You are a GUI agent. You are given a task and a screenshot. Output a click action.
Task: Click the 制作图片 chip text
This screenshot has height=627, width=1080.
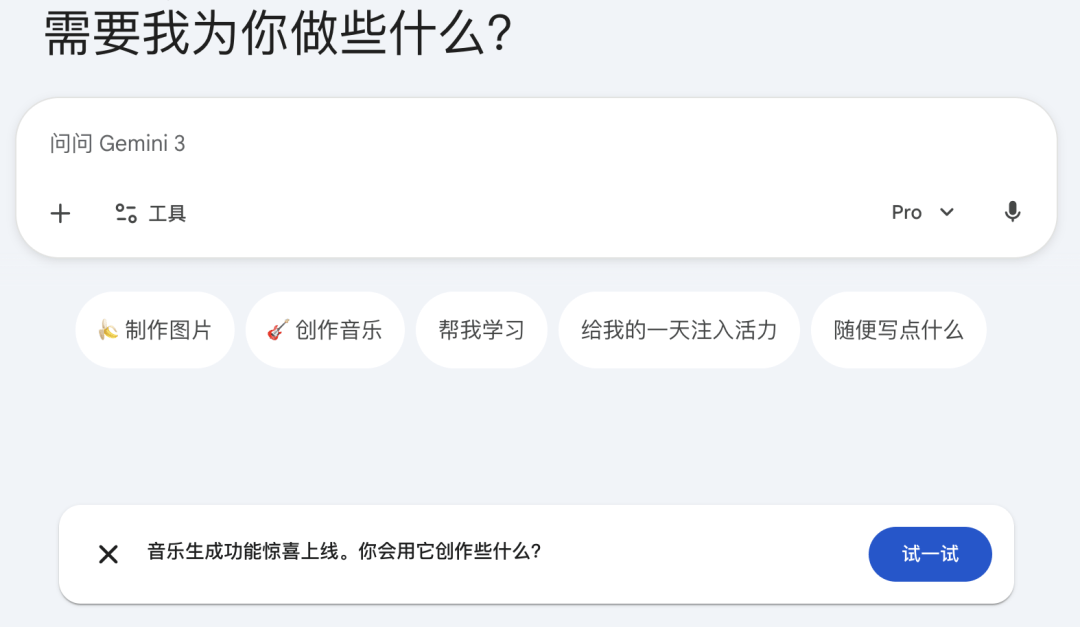(168, 330)
